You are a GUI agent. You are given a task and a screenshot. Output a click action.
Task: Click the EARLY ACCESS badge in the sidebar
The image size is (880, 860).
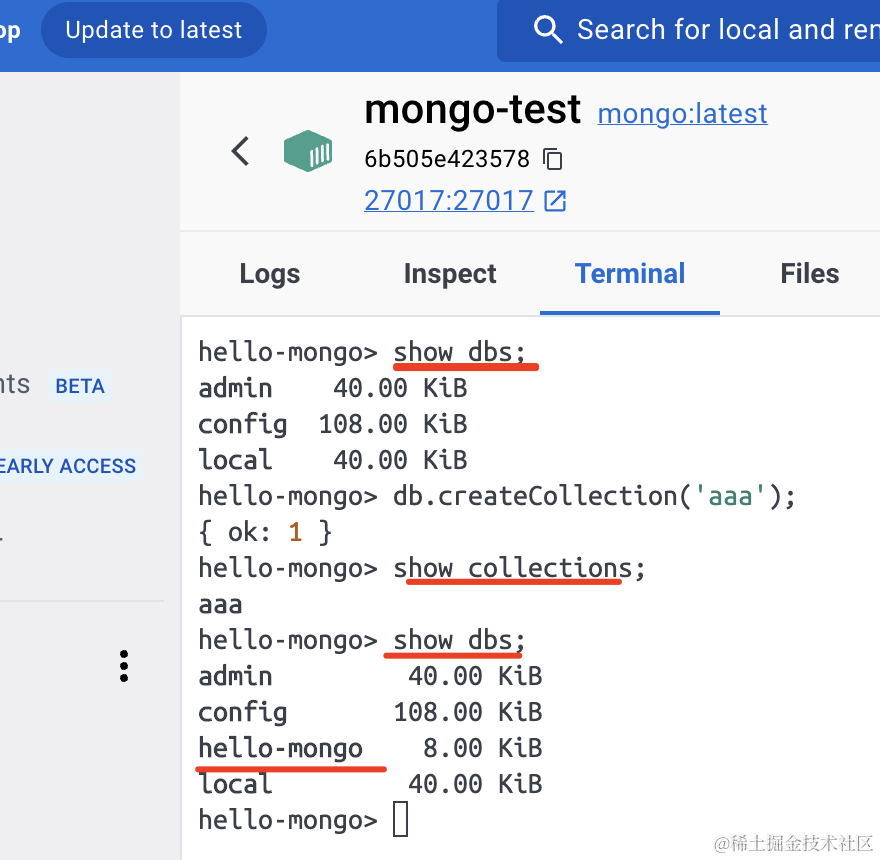point(68,466)
